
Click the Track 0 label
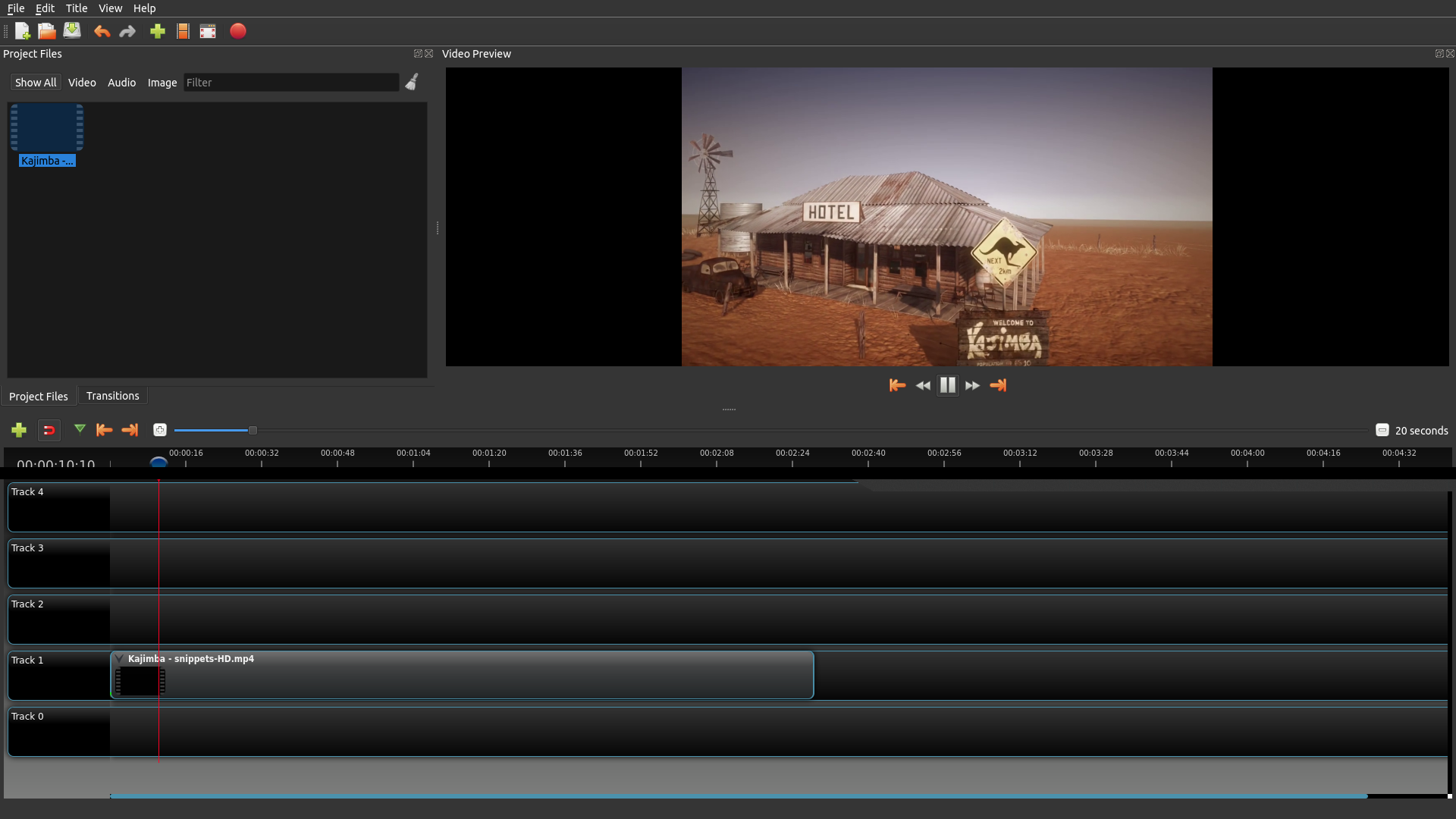click(x=27, y=716)
